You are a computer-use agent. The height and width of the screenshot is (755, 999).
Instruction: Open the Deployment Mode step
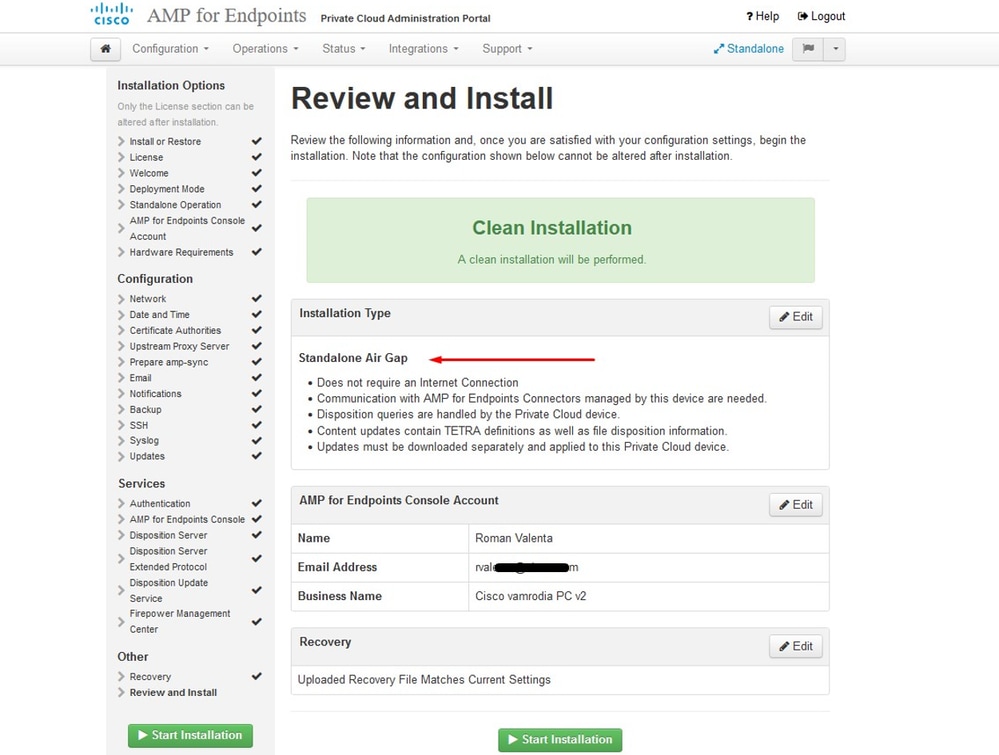[167, 189]
